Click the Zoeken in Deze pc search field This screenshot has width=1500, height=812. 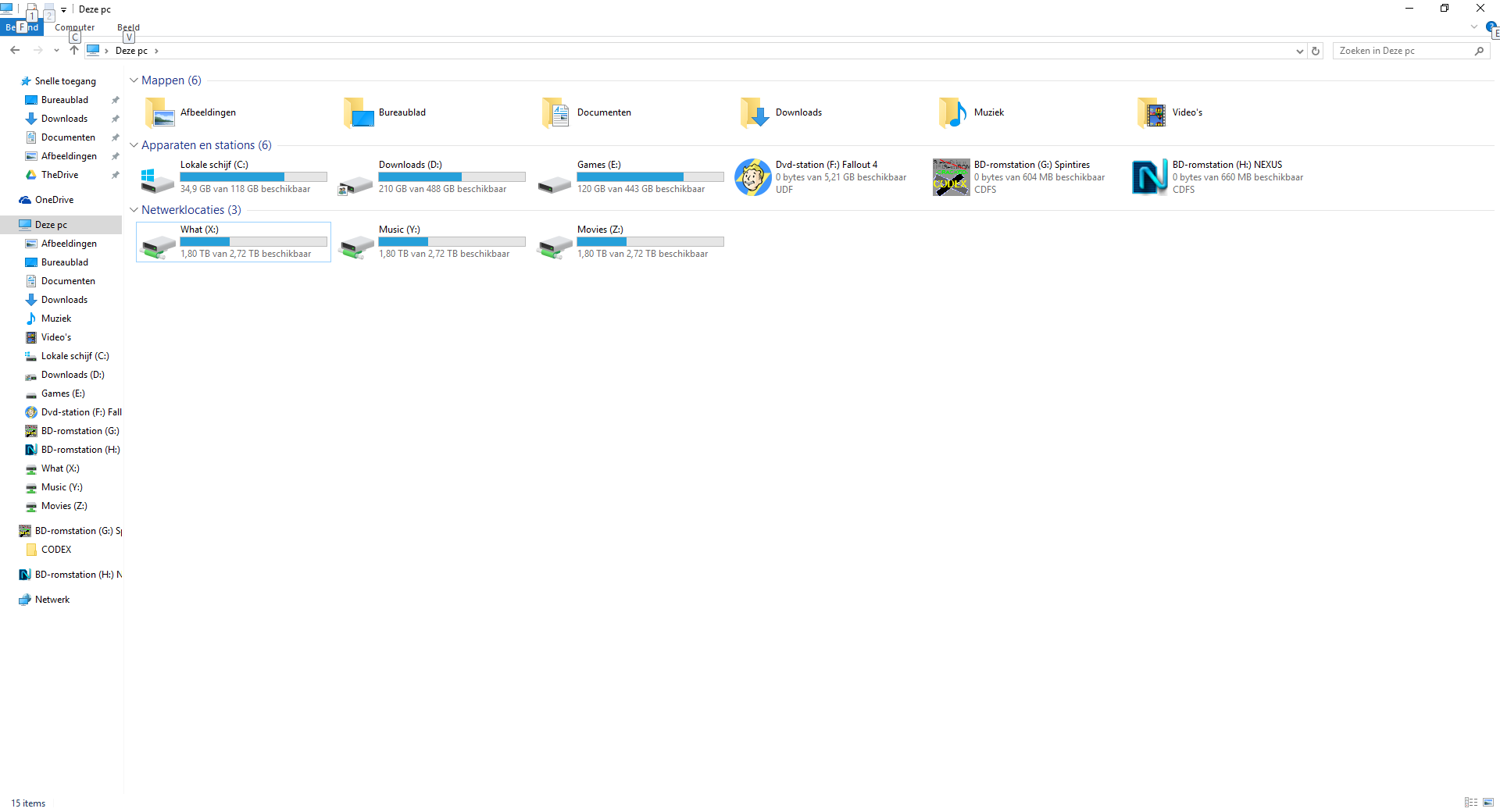click(x=1402, y=51)
